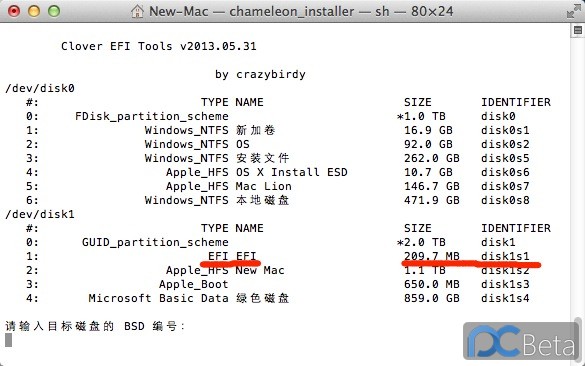585x366 pixels.
Task: Click the red close window button
Action: [14, 11]
